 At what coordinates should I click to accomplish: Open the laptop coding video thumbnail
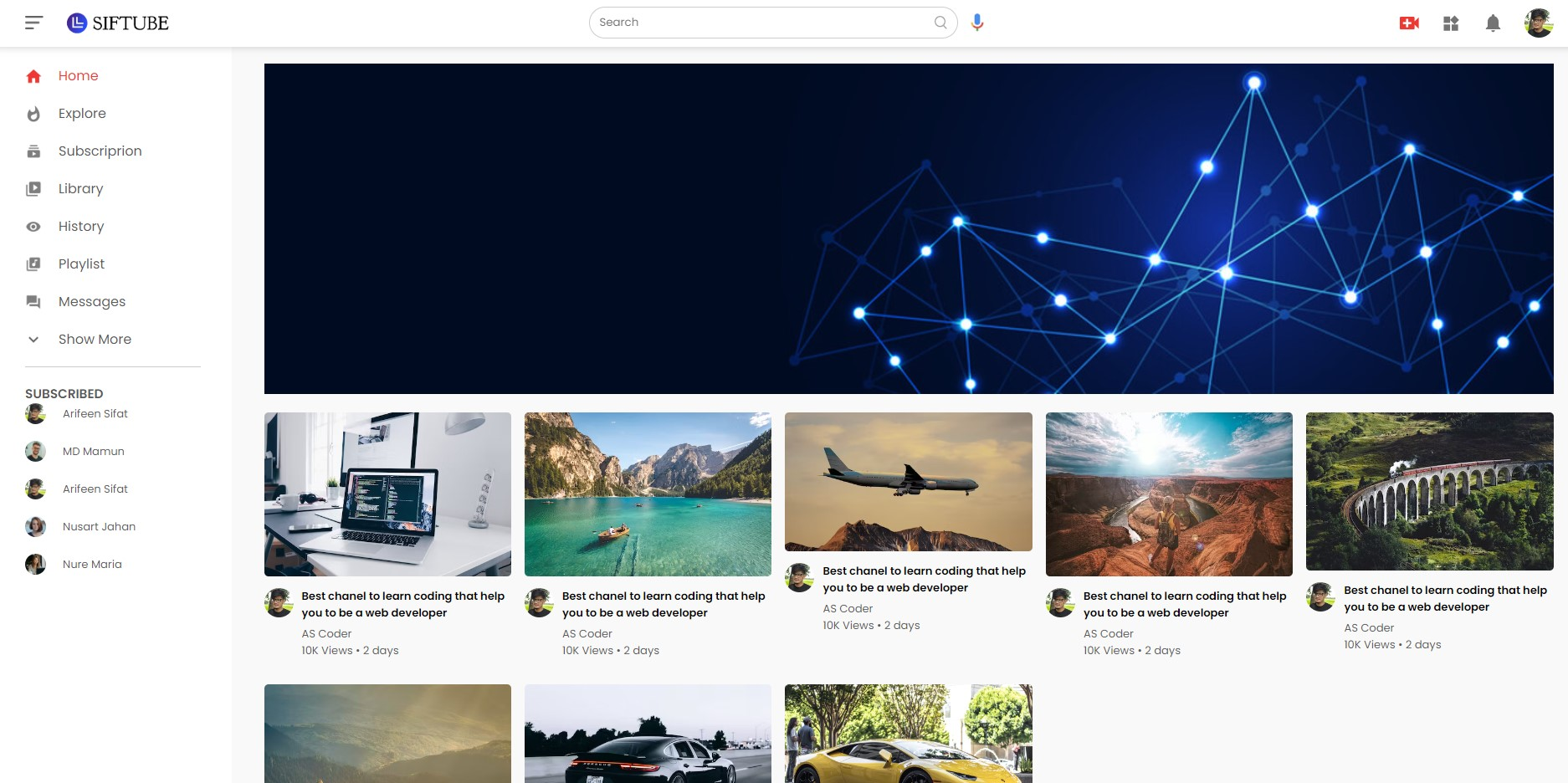click(387, 494)
